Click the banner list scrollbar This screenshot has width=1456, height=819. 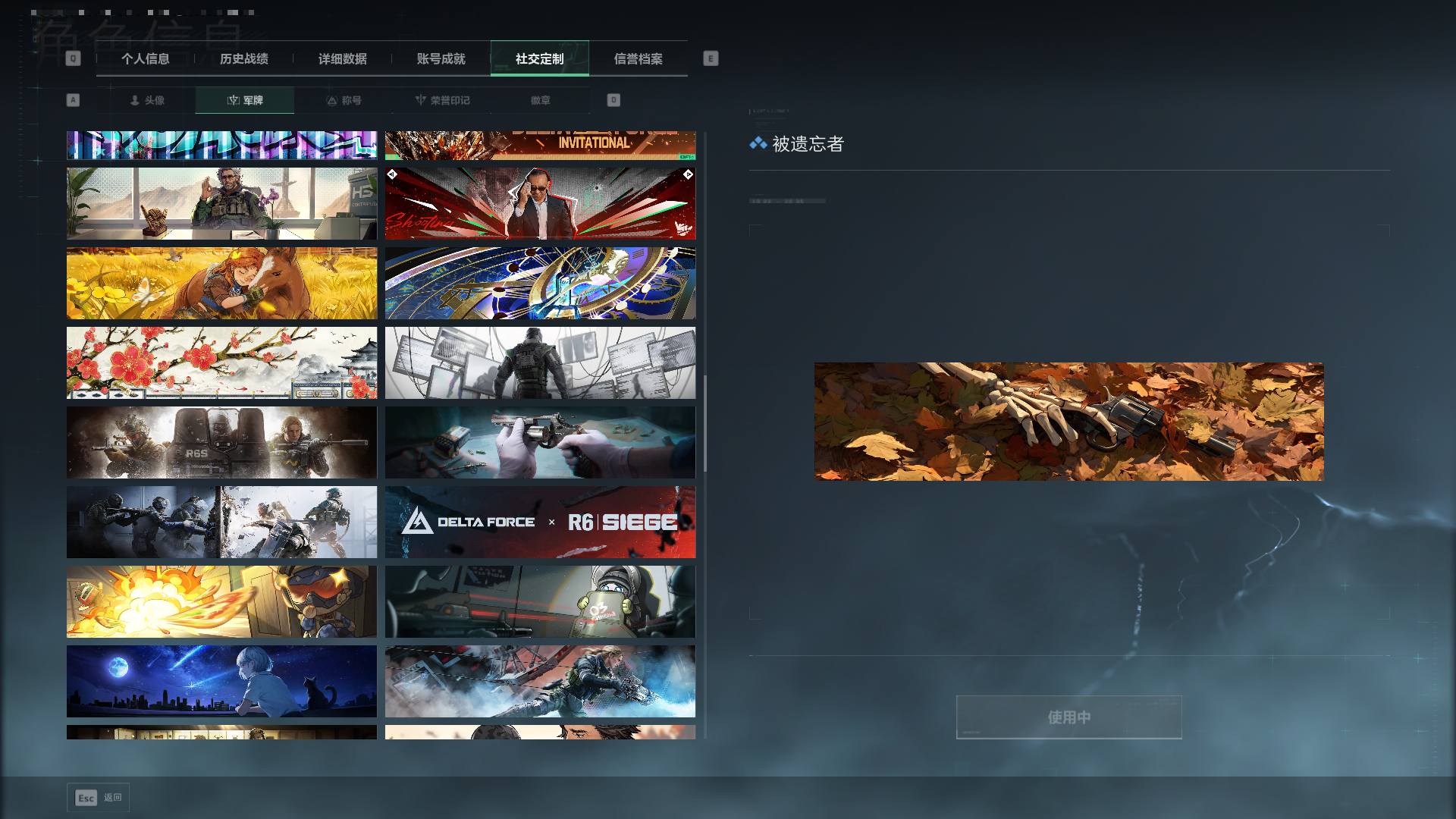(705, 422)
